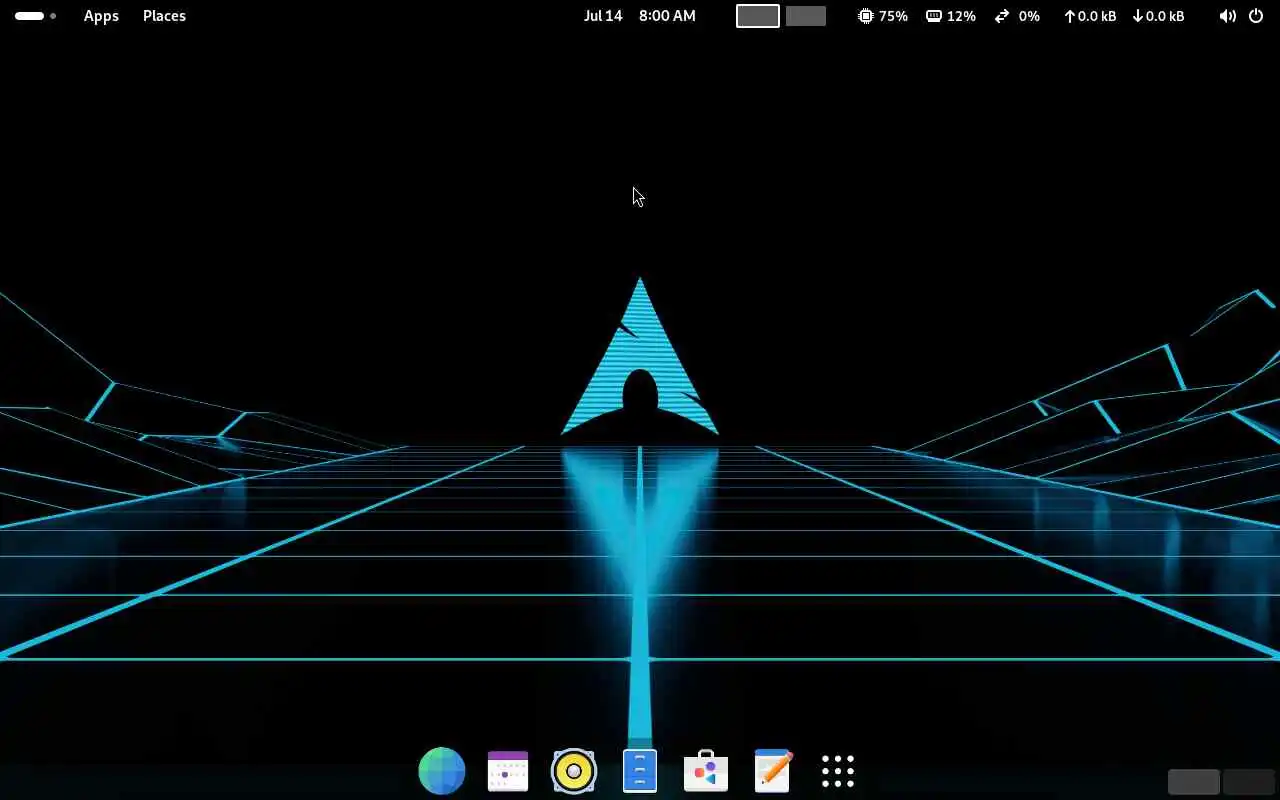This screenshot has height=800, width=1280.
Task: Switch to second workspace thumbnail in top bar
Action: [x=806, y=16]
